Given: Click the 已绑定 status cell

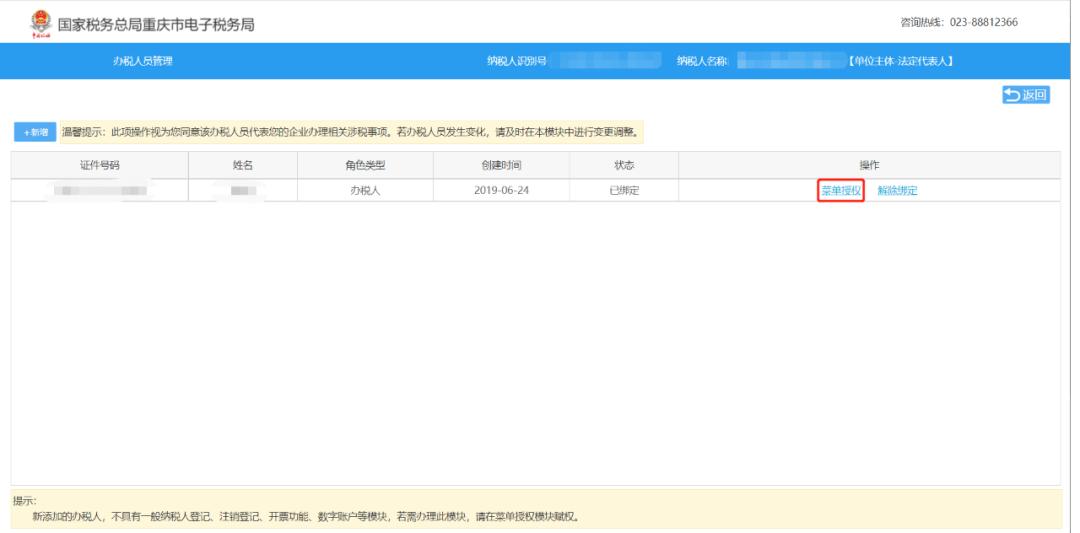Looking at the screenshot, I should coord(623,191).
